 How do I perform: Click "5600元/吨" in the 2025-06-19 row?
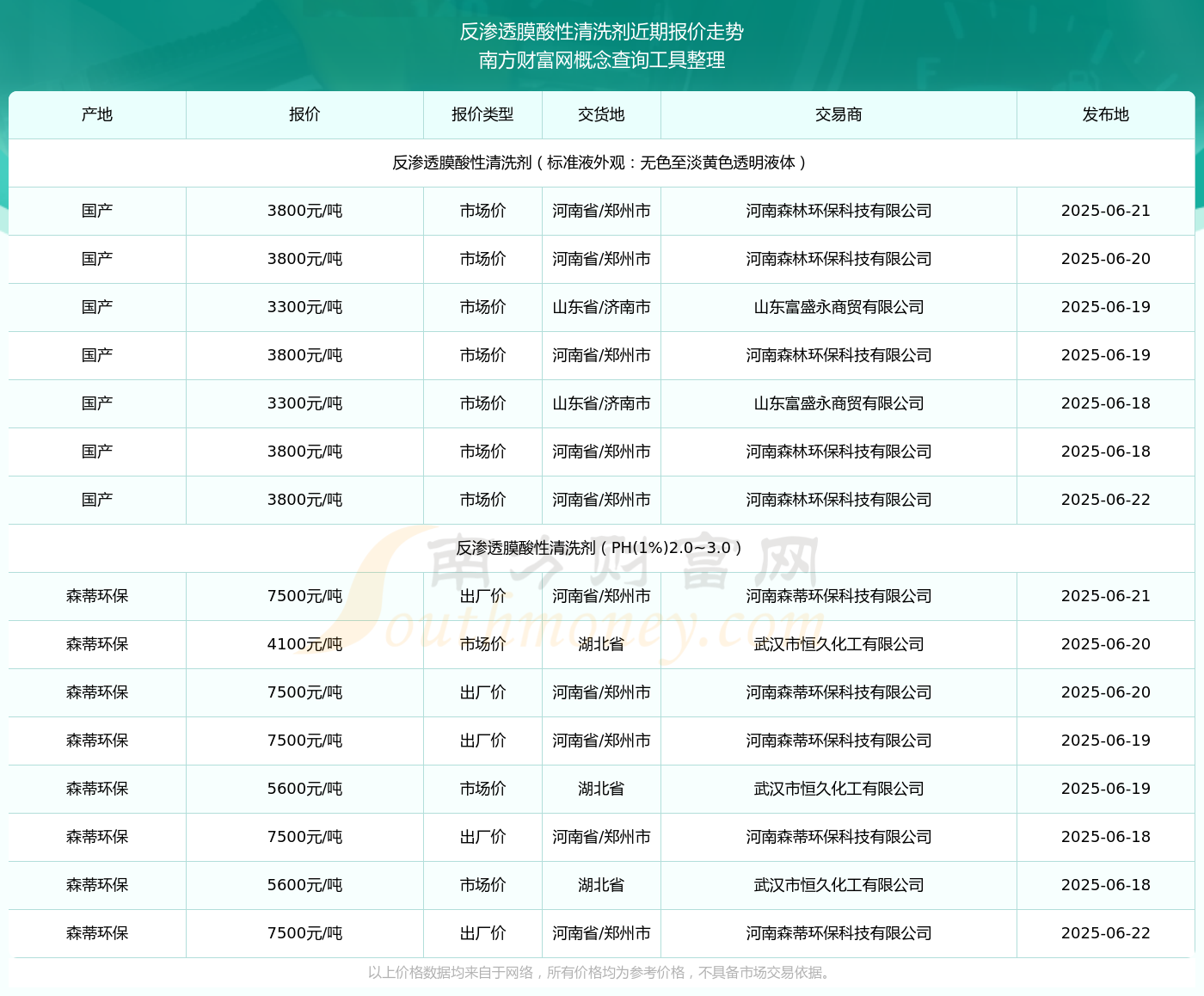[x=304, y=789]
